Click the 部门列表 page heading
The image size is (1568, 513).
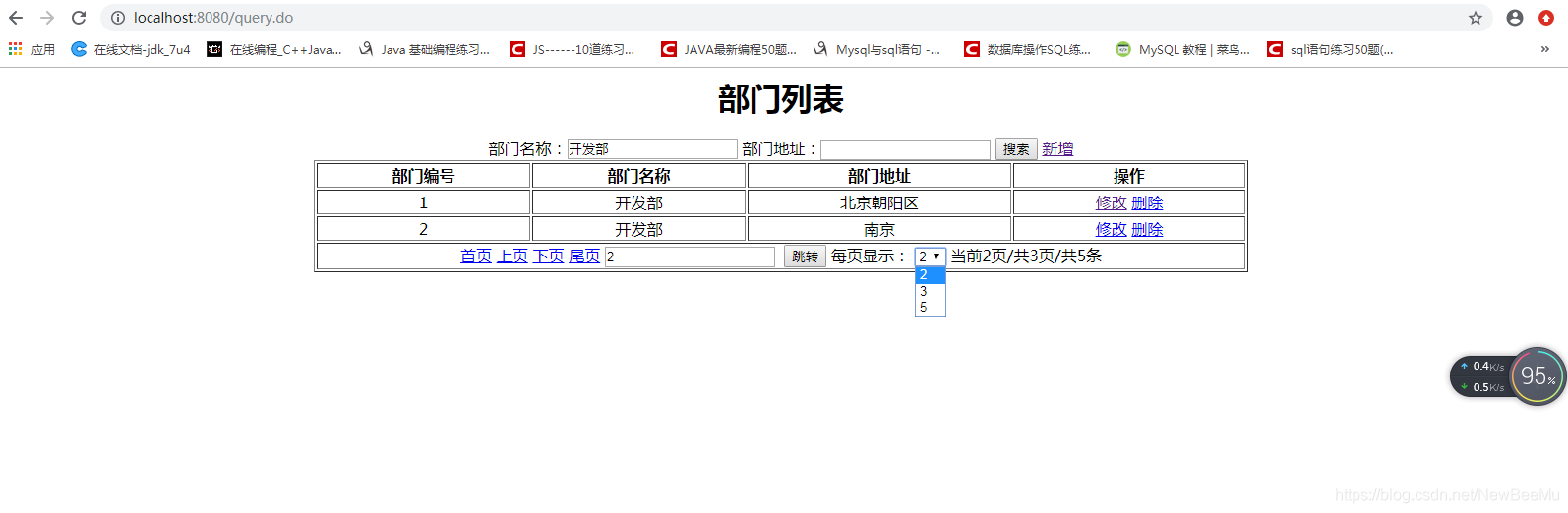coord(781,99)
